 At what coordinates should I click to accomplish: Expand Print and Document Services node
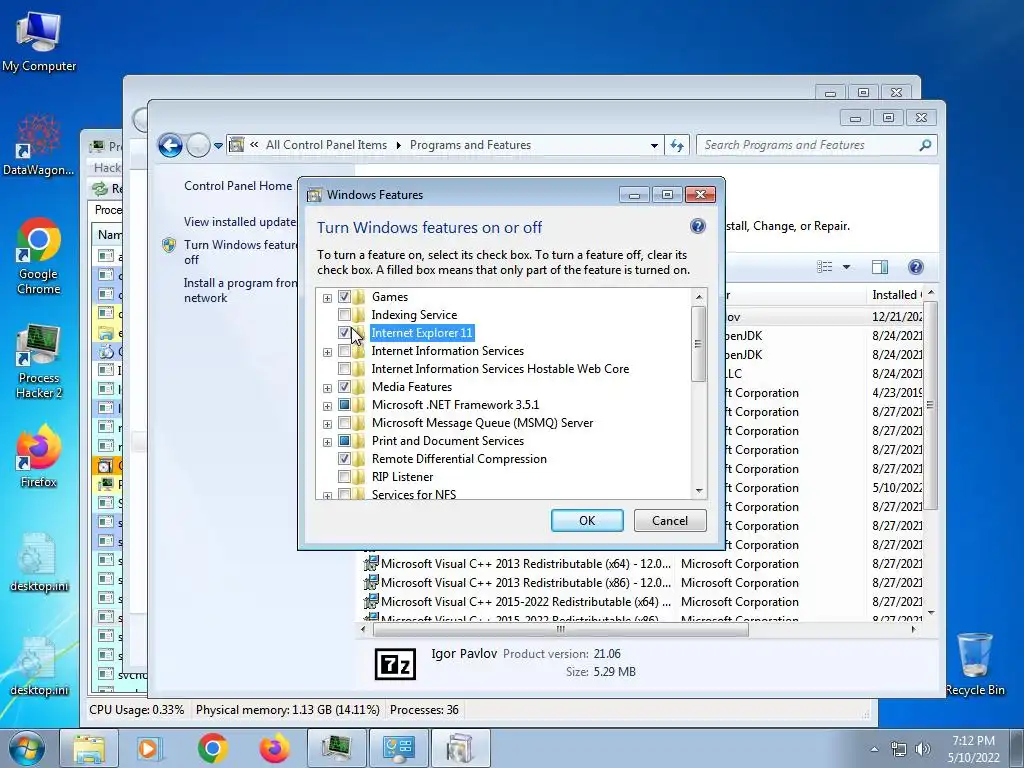(327, 442)
